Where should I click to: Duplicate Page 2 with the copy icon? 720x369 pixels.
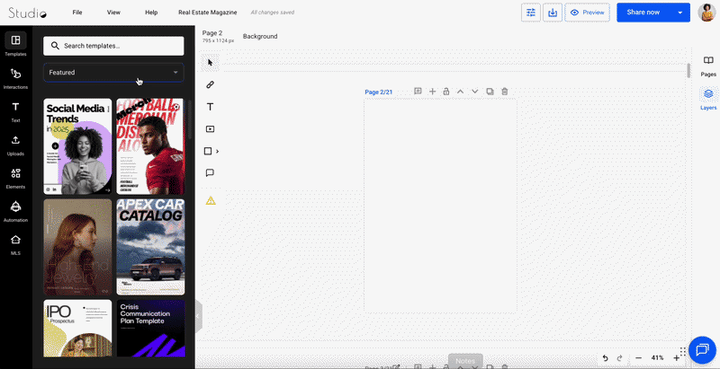(490, 91)
